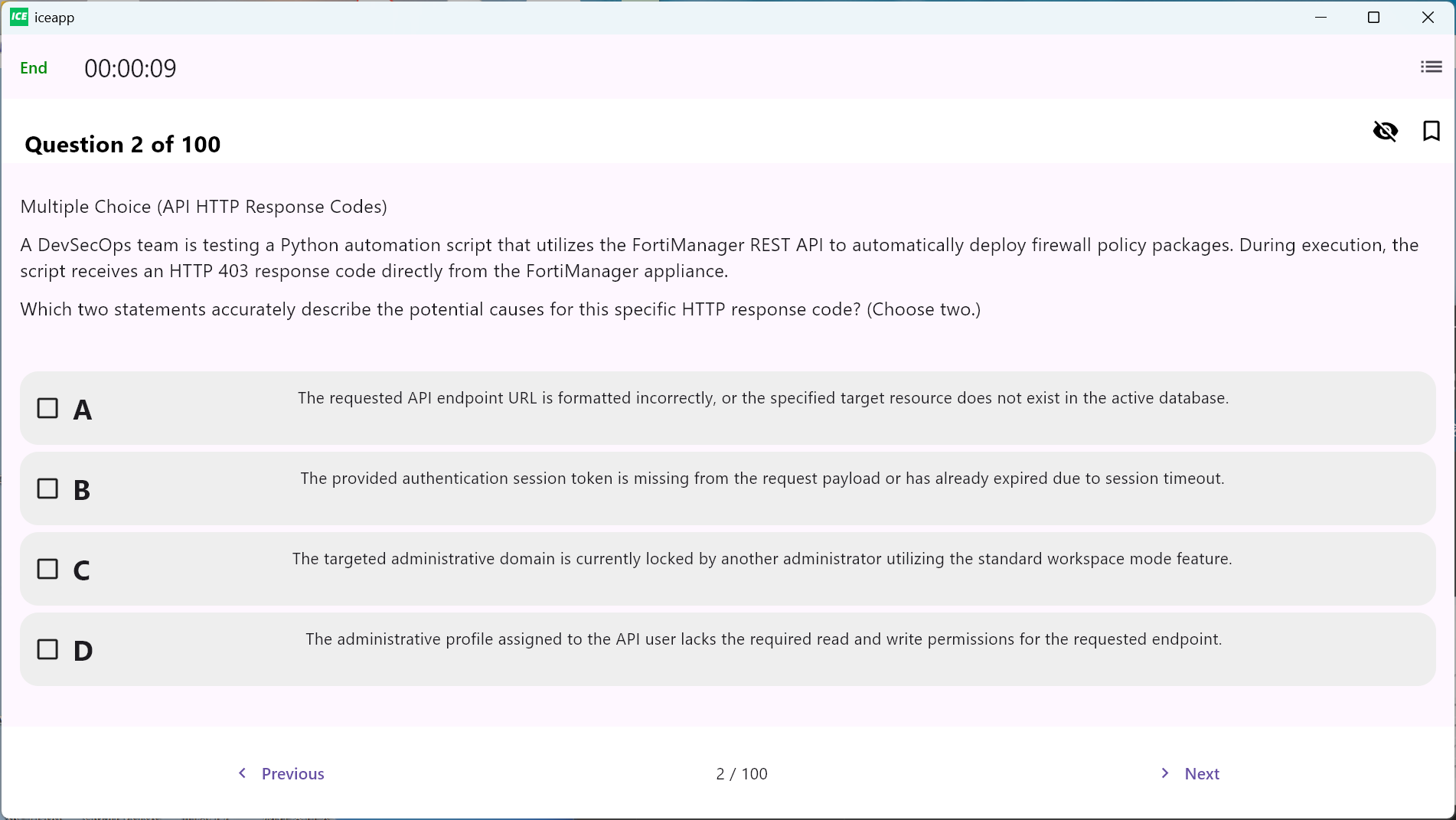The height and width of the screenshot is (820, 1456).
Task: End the exam with the End button
Action: tap(34, 68)
